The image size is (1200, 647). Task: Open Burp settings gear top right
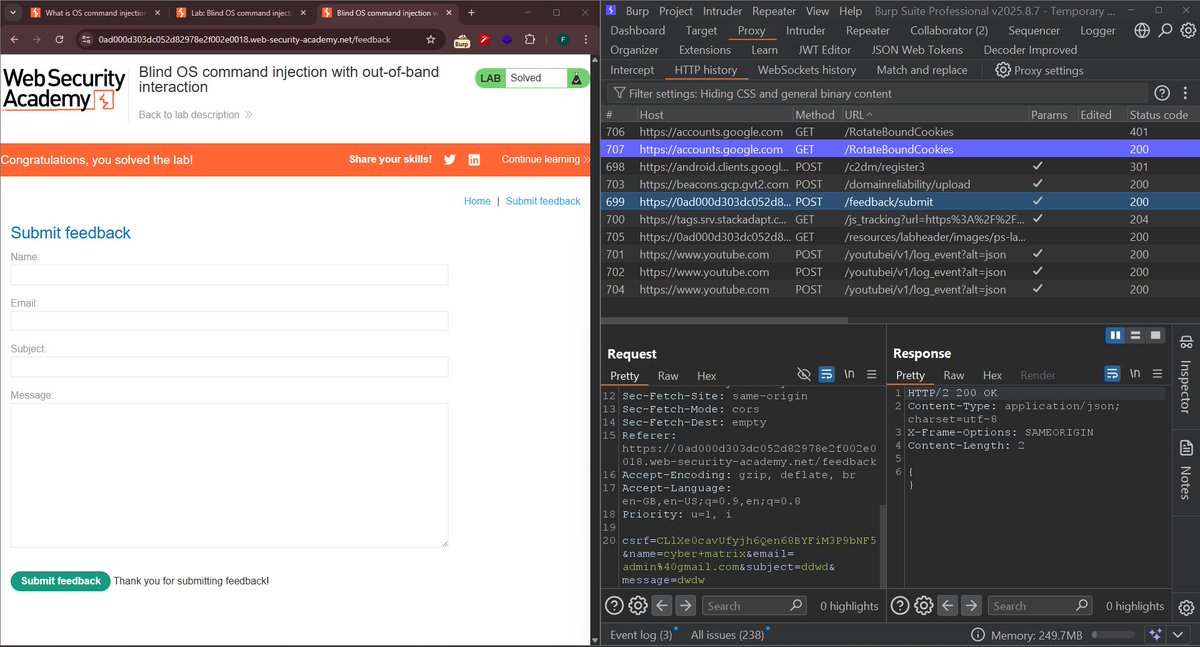[x=1189, y=30]
